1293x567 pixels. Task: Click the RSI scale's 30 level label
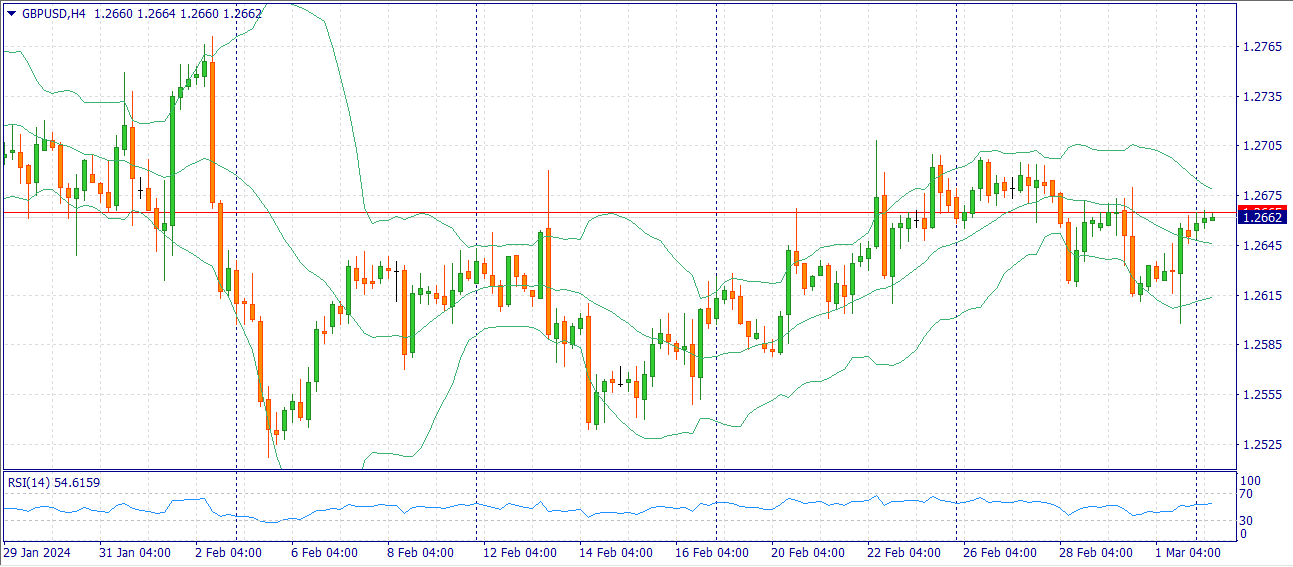point(1245,520)
